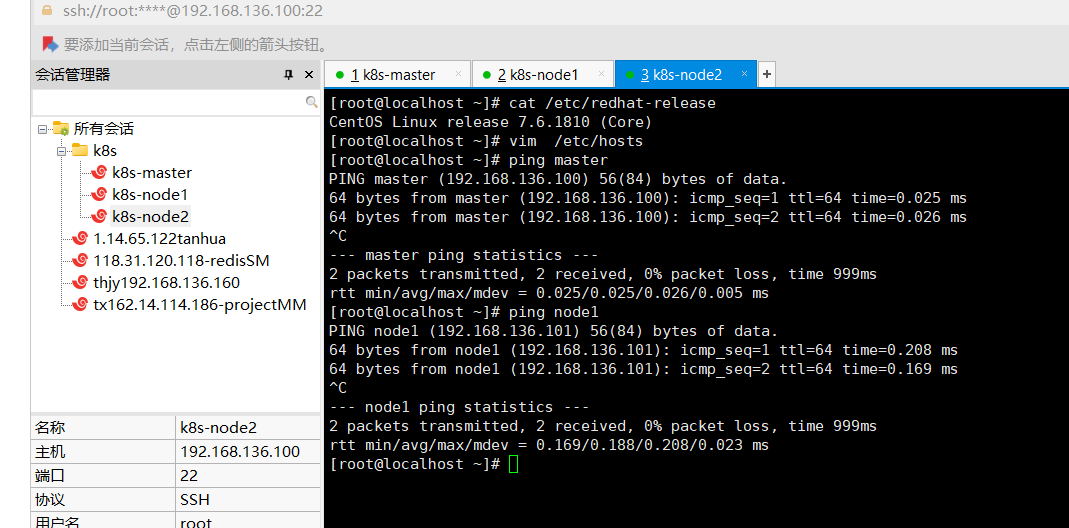Click the lock icon in the address bar
This screenshot has height=528, width=1069.
pos(46,10)
